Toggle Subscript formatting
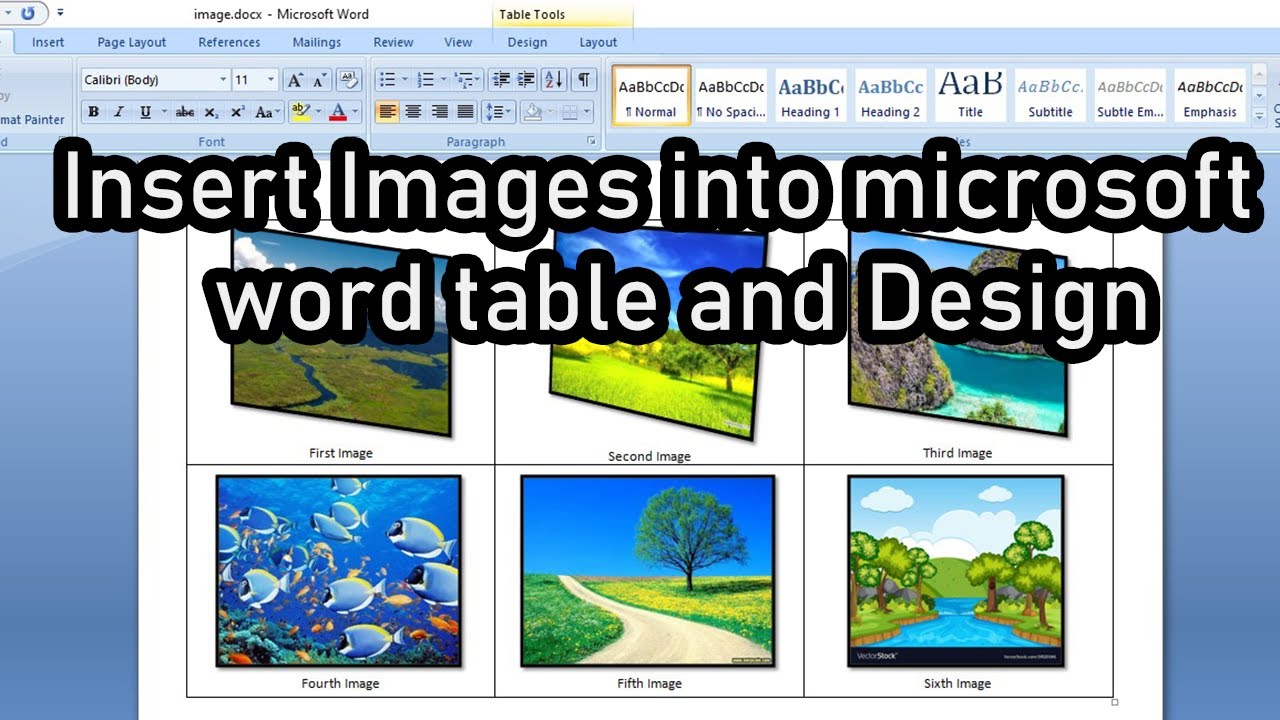Viewport: 1280px width, 720px height. pyautogui.click(x=211, y=112)
